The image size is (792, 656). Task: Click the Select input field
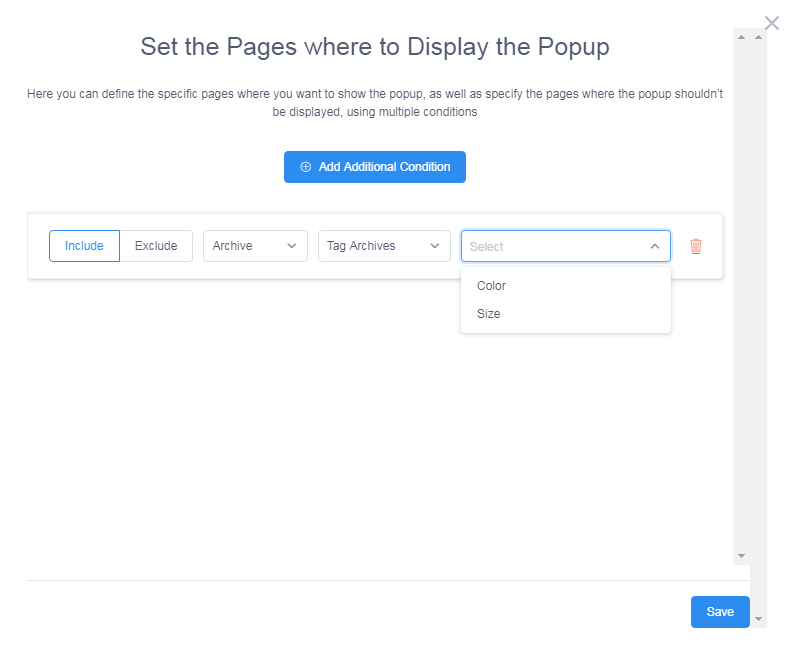566,246
